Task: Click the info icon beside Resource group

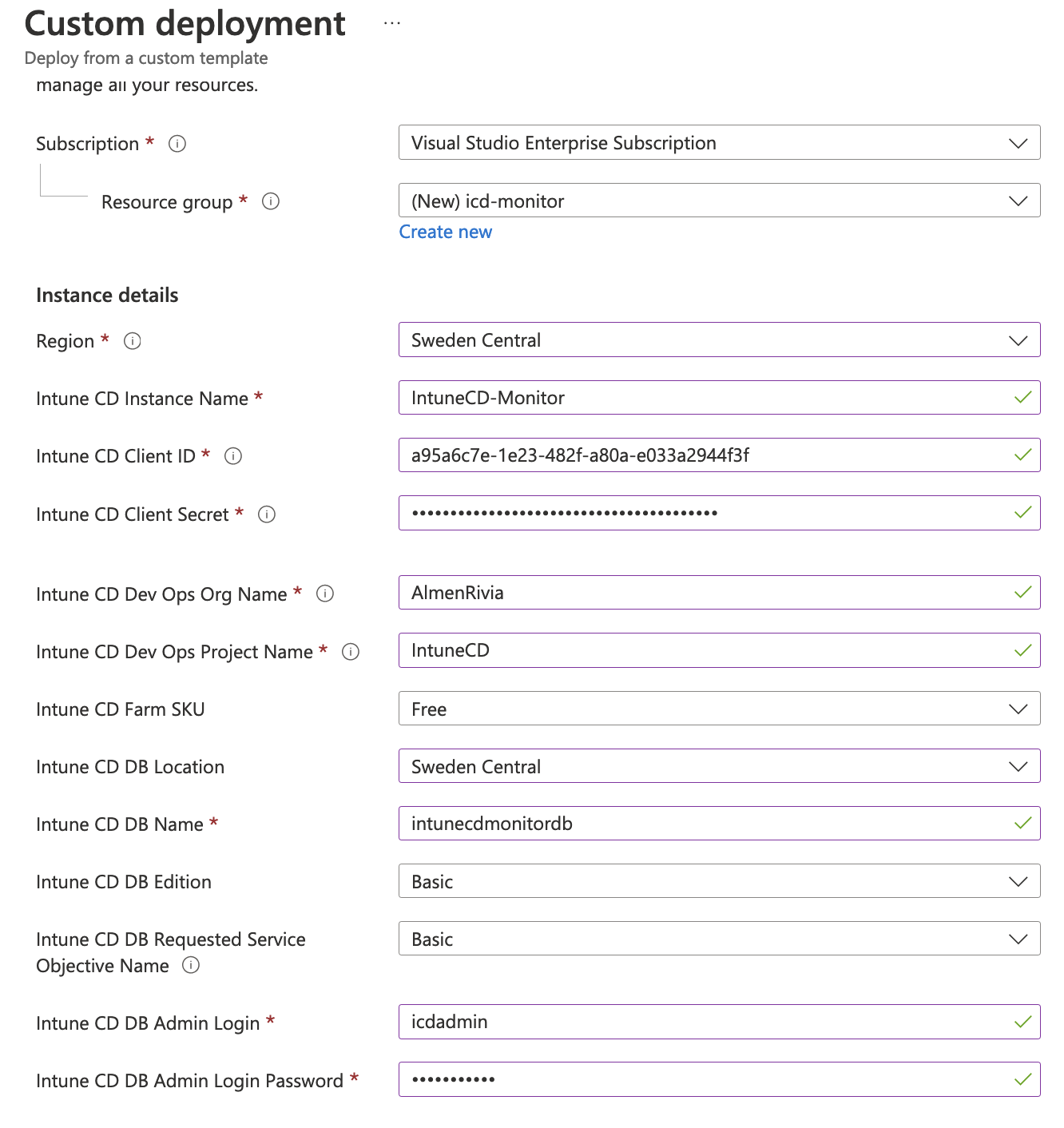Action: click(x=271, y=201)
